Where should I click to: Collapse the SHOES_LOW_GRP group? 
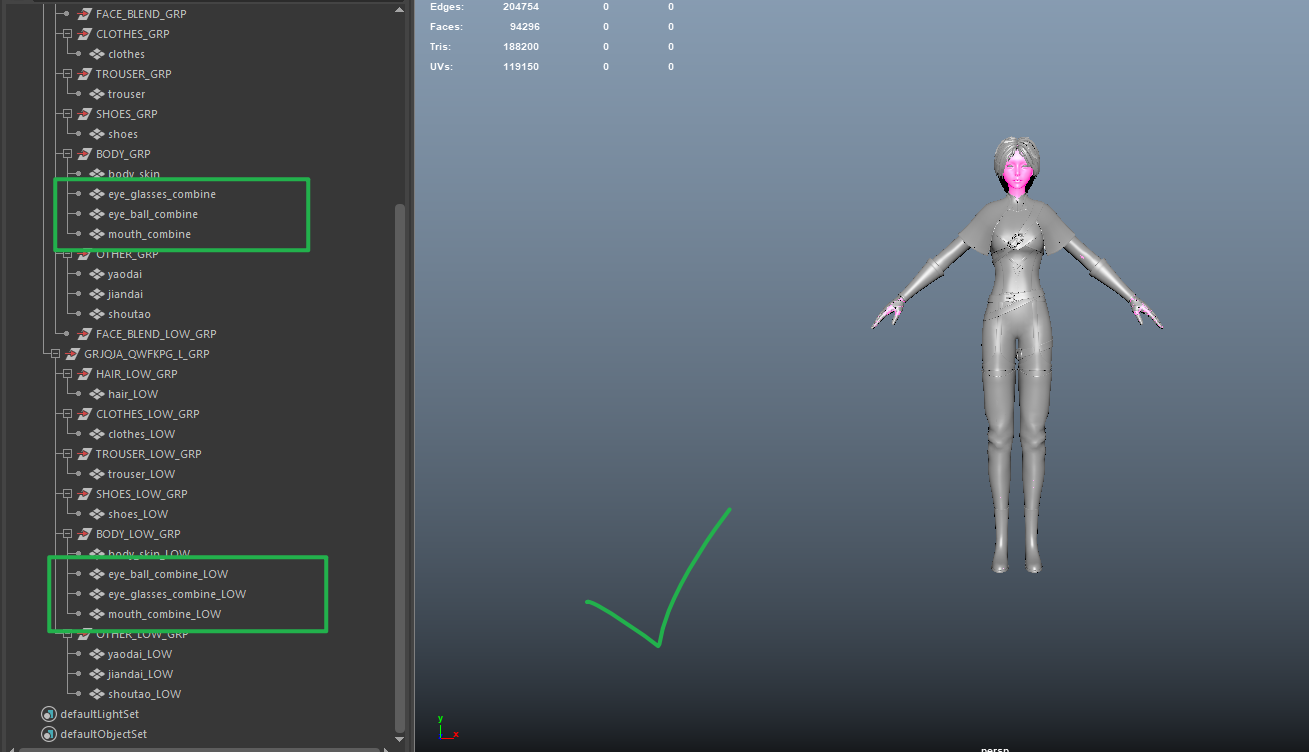coord(66,494)
